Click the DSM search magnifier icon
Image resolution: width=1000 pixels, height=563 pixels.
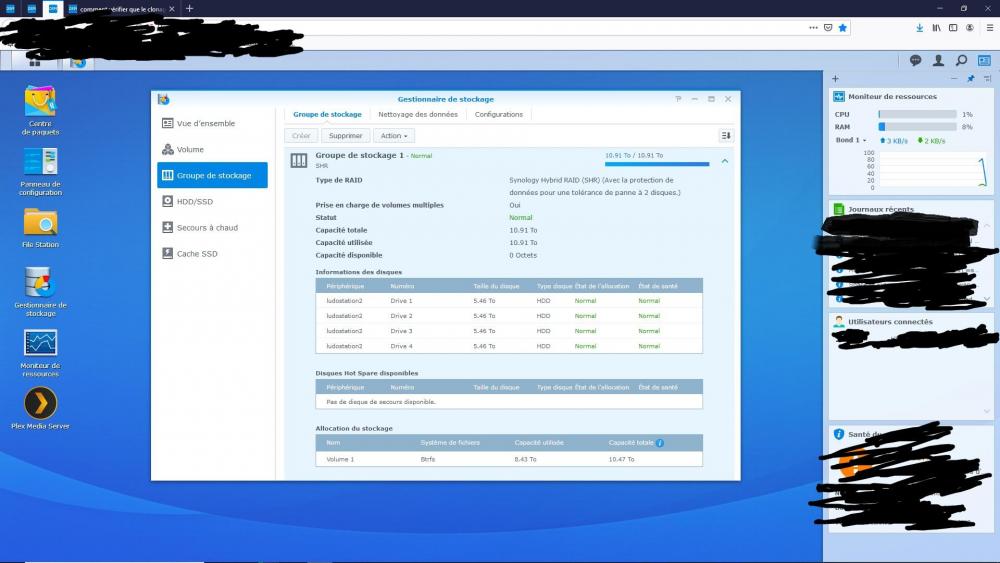[x=961, y=61]
